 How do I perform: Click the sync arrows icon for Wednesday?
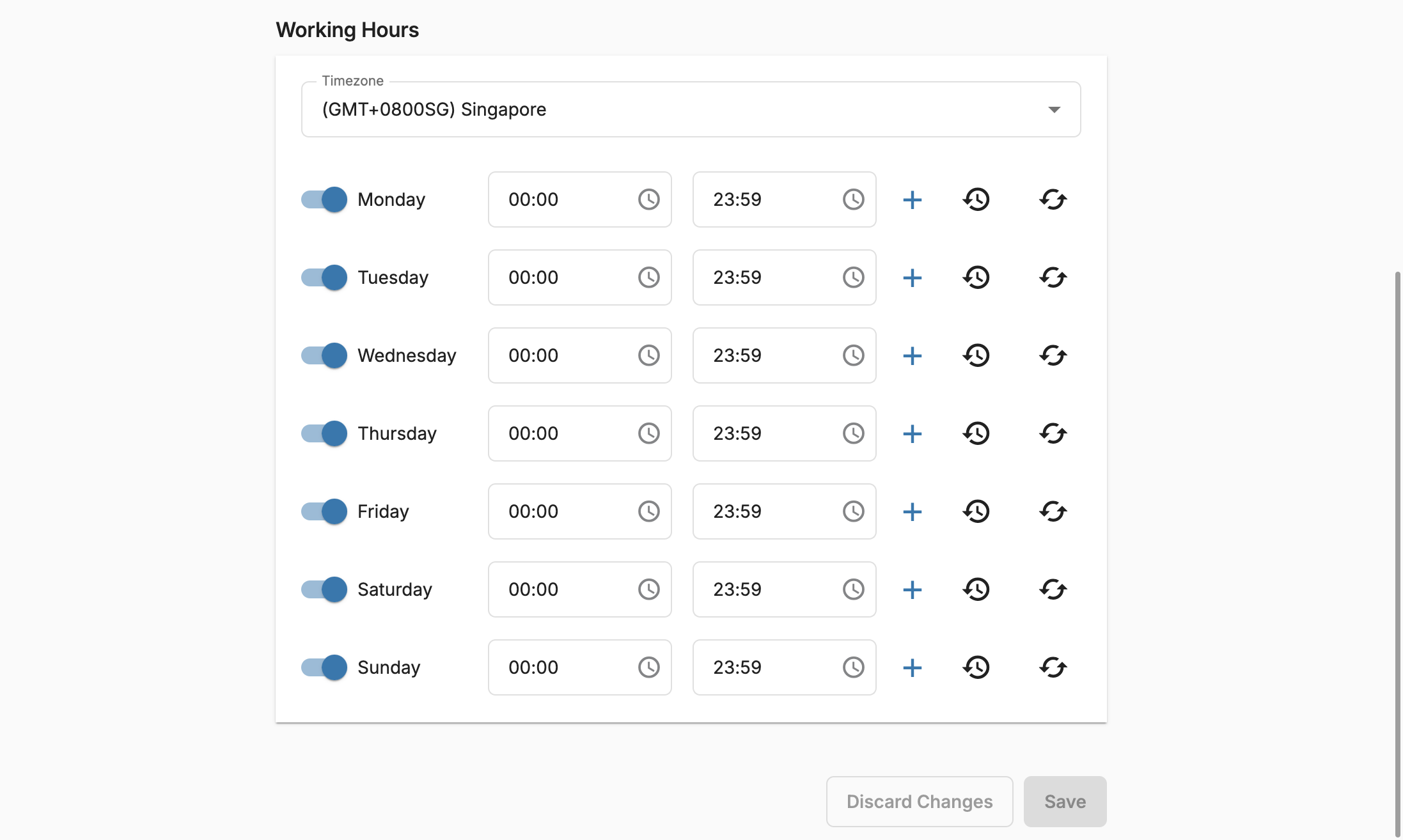coord(1053,355)
